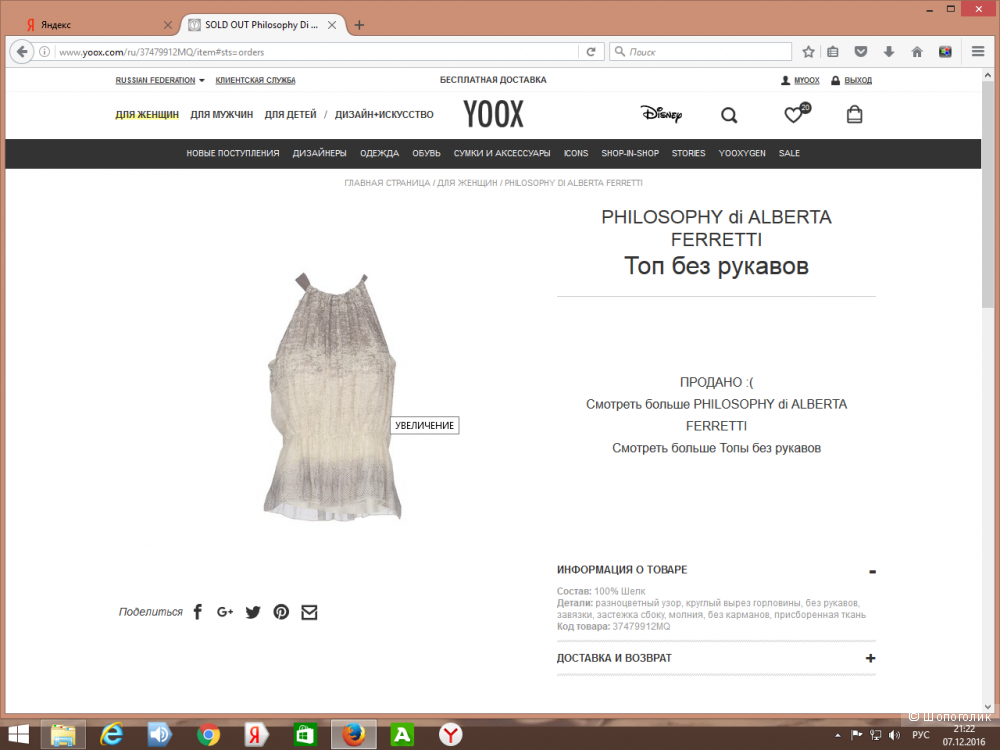Image resolution: width=1000 pixels, height=750 pixels.
Task: Switch to the ДЛЯ МУЖЧИН section
Action: coord(221,114)
